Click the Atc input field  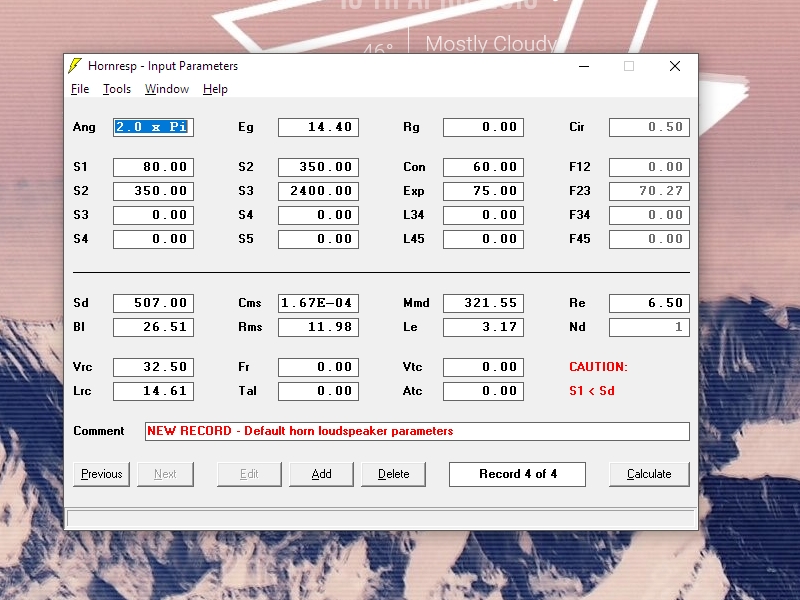point(483,391)
